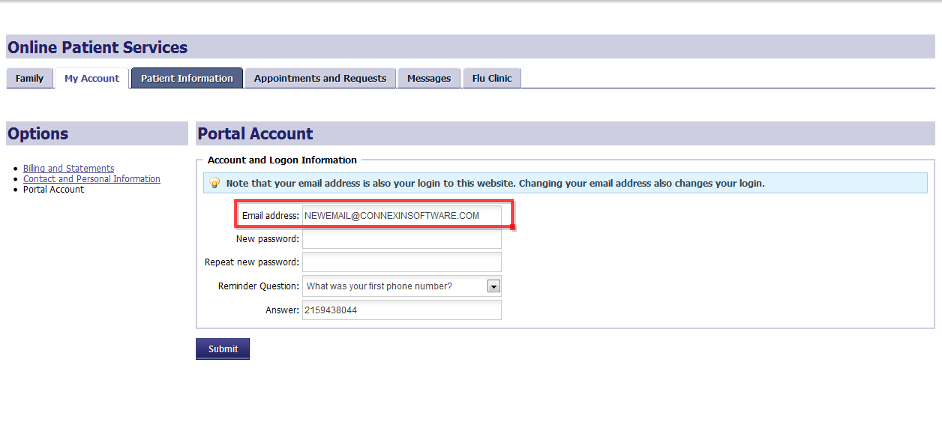Click the lightbulb note icon

tap(214, 183)
